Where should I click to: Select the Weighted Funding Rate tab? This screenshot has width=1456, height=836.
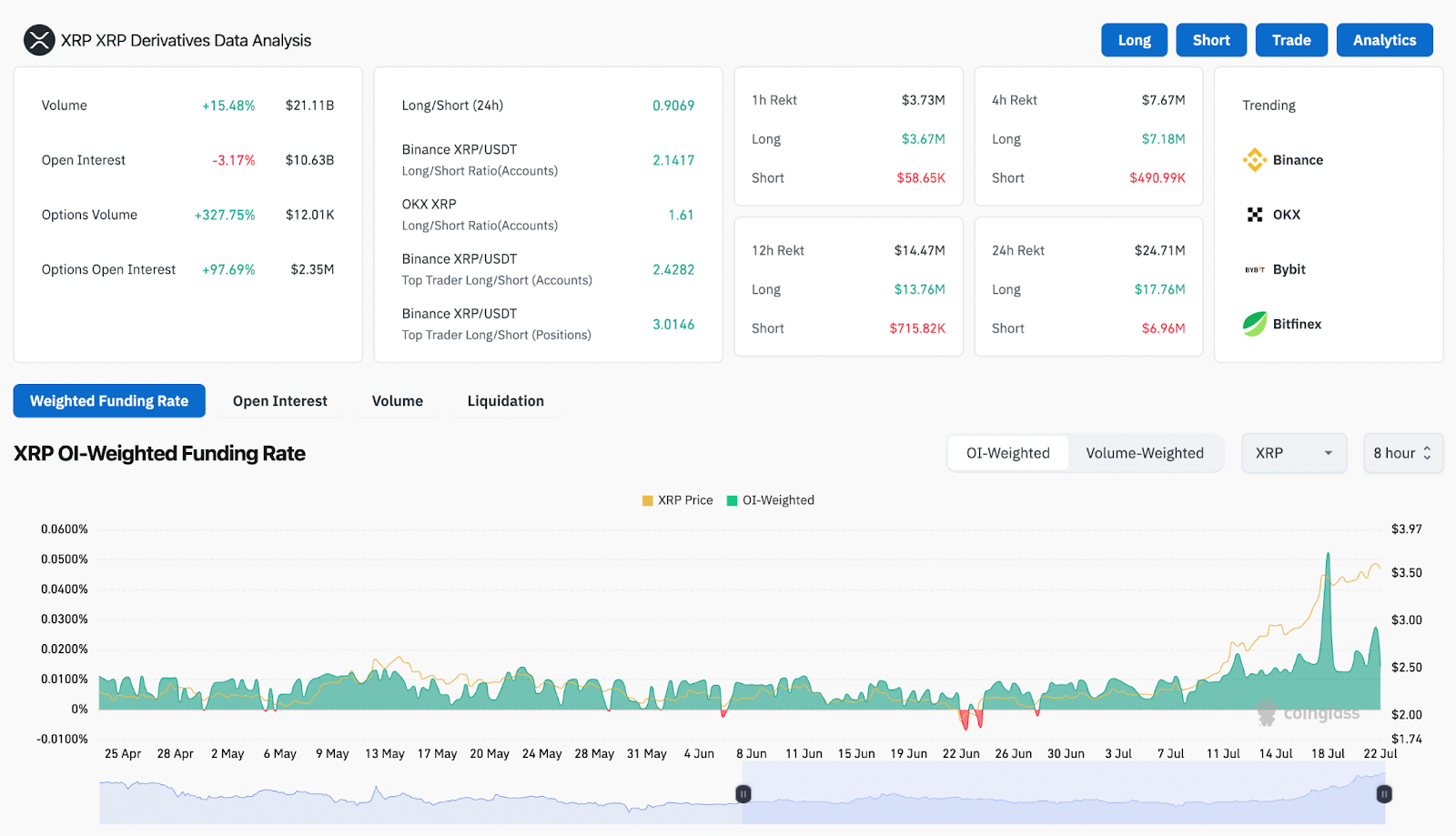[x=109, y=401]
